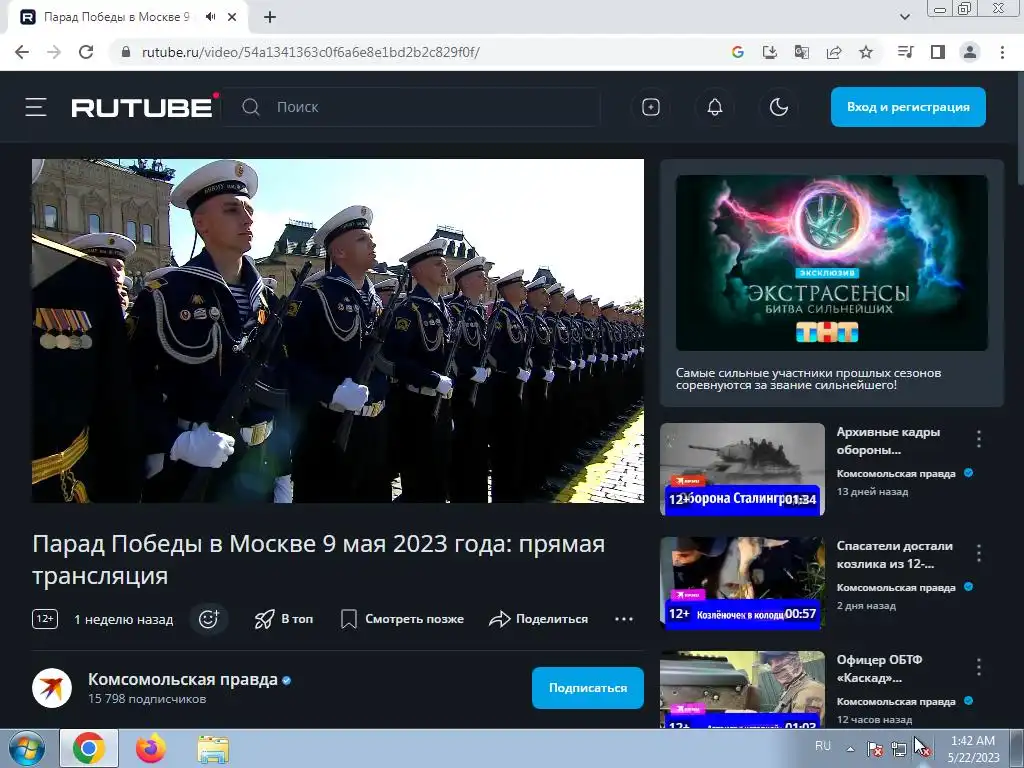Click the parade video player
This screenshot has height=768, width=1024.
tap(338, 331)
